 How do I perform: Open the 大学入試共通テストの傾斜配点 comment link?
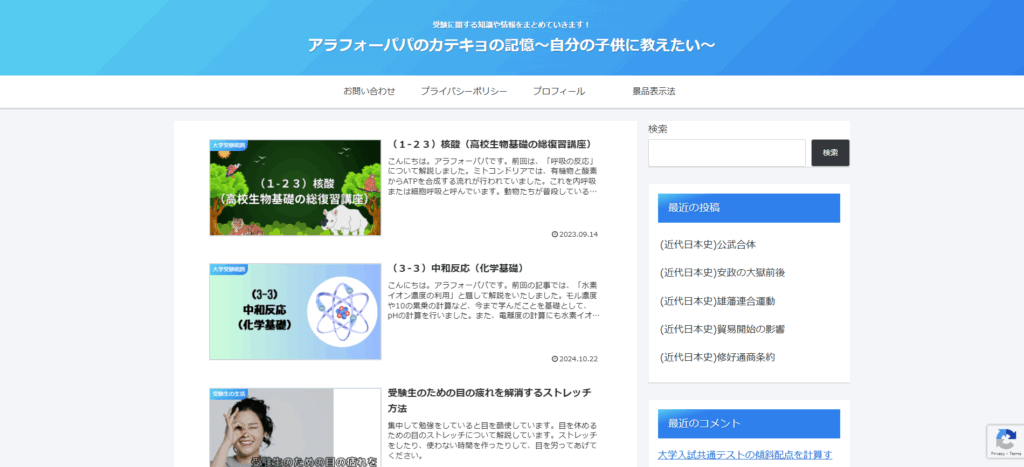[745, 455]
